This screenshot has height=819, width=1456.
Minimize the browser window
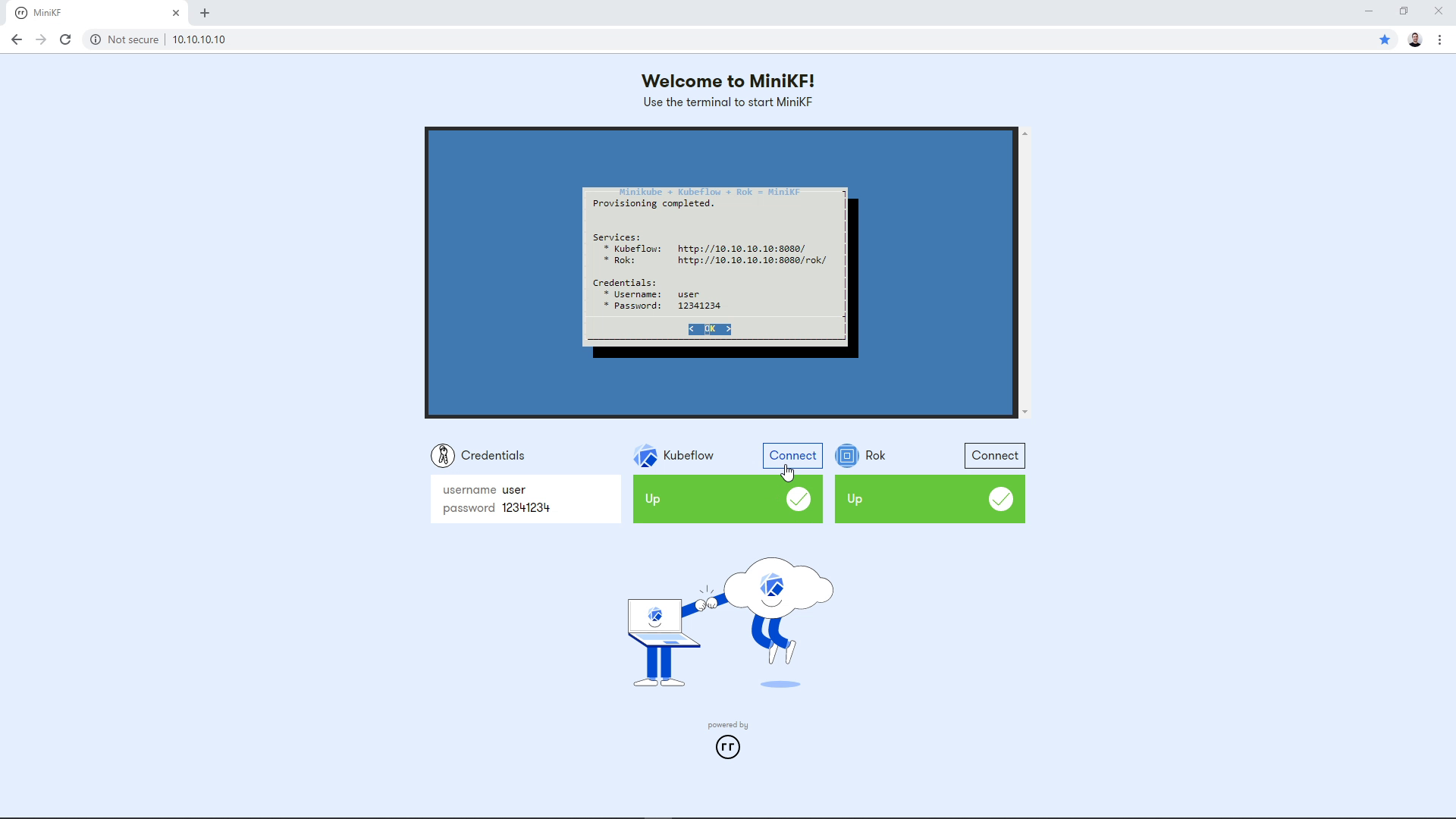pyautogui.click(x=1369, y=11)
